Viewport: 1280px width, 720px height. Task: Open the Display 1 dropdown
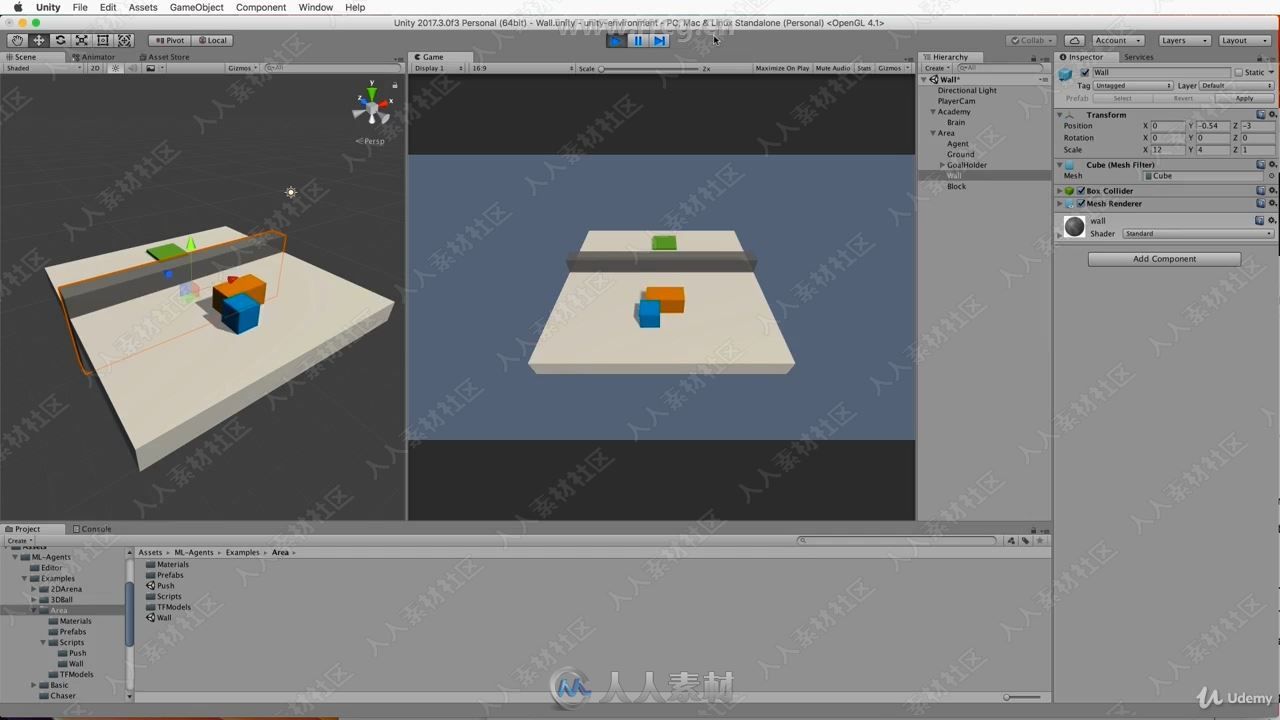[x=439, y=68]
